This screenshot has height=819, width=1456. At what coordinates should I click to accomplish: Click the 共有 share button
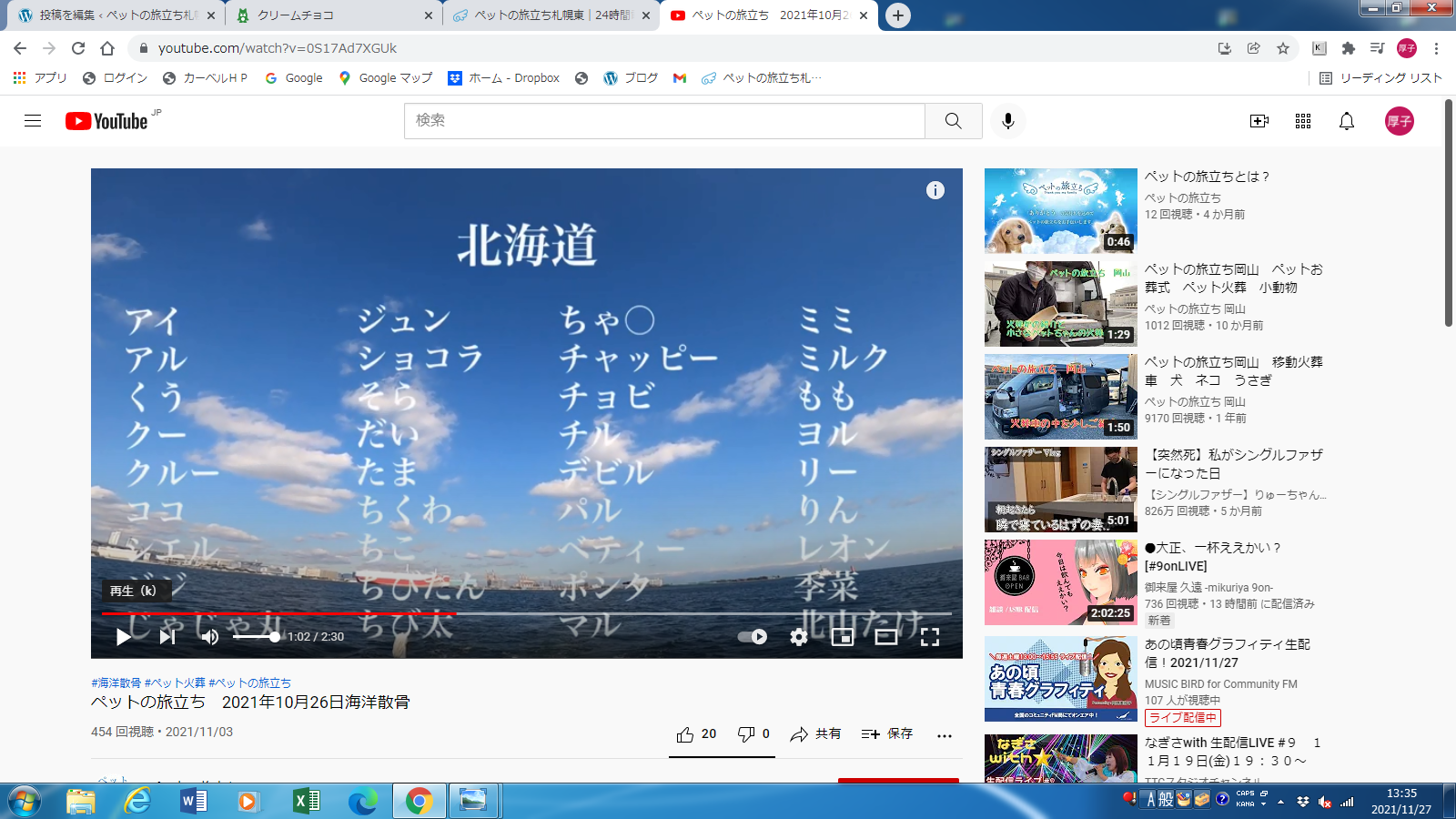click(816, 734)
